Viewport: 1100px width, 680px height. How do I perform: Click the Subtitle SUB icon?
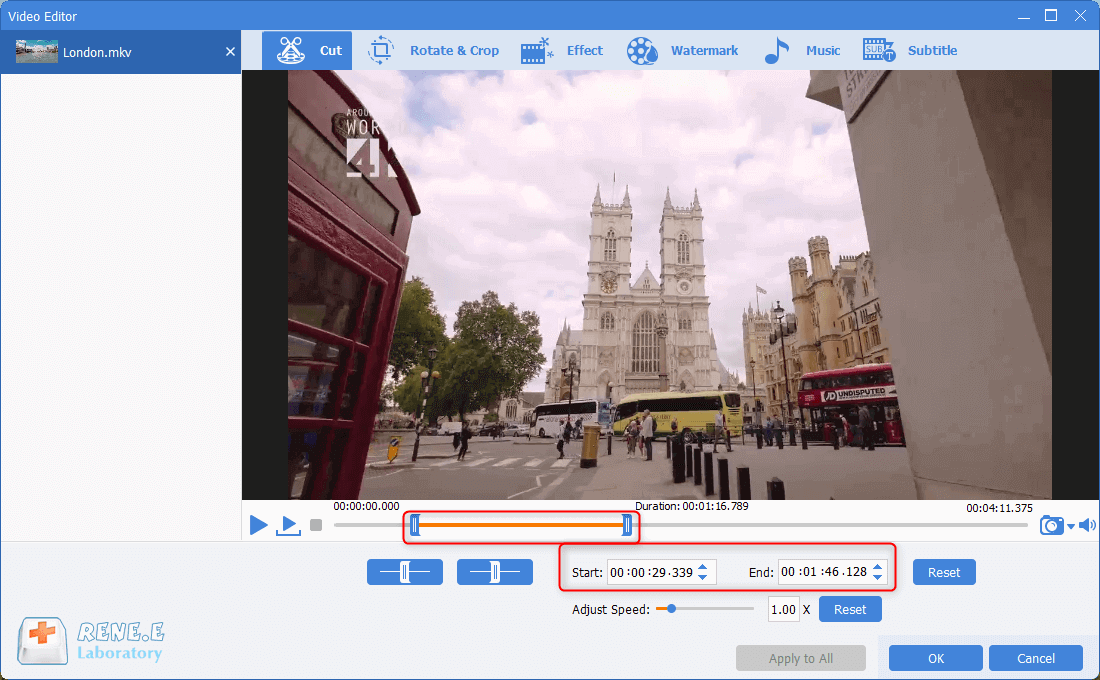[x=878, y=51]
